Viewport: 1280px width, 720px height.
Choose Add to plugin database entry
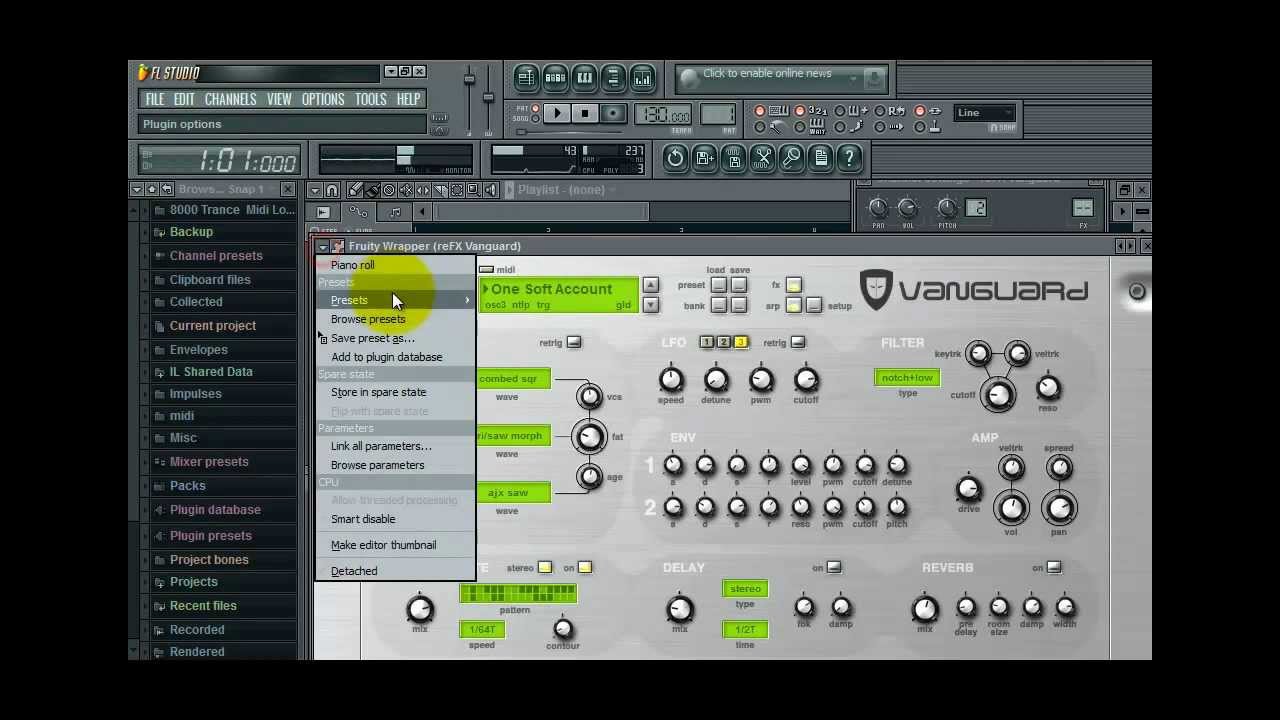point(395,357)
